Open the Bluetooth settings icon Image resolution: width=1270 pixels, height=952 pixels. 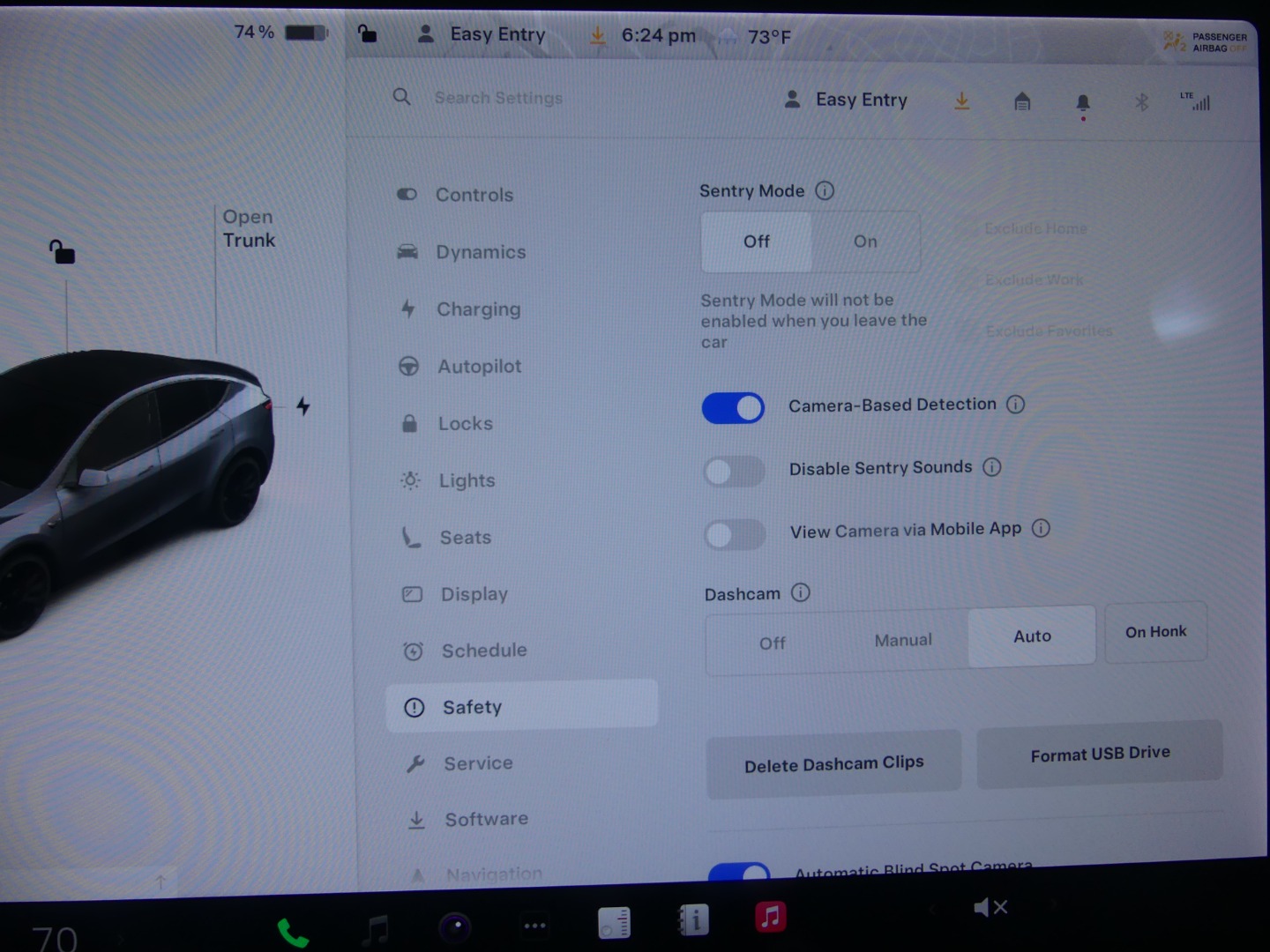tap(1141, 102)
